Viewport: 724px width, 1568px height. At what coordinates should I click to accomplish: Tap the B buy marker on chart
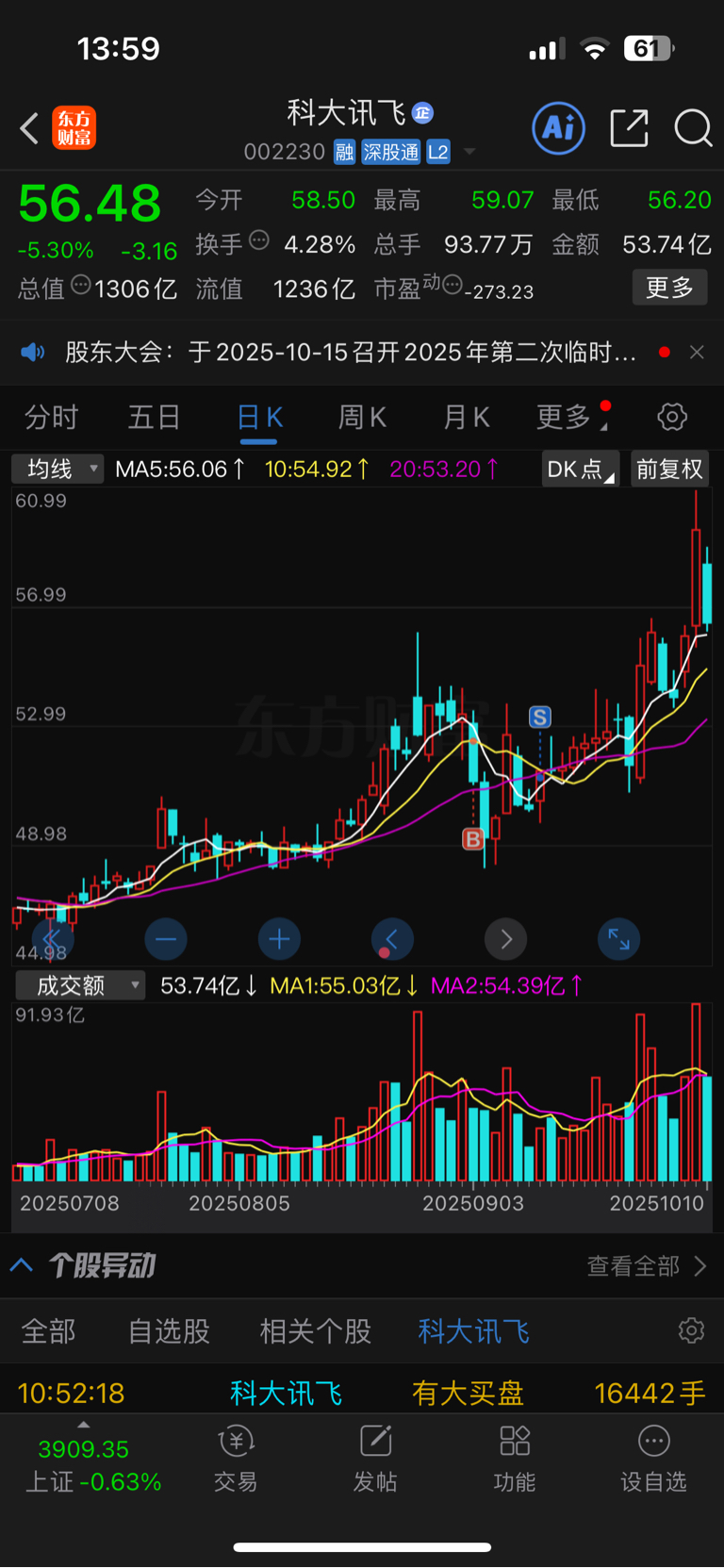pos(473,838)
